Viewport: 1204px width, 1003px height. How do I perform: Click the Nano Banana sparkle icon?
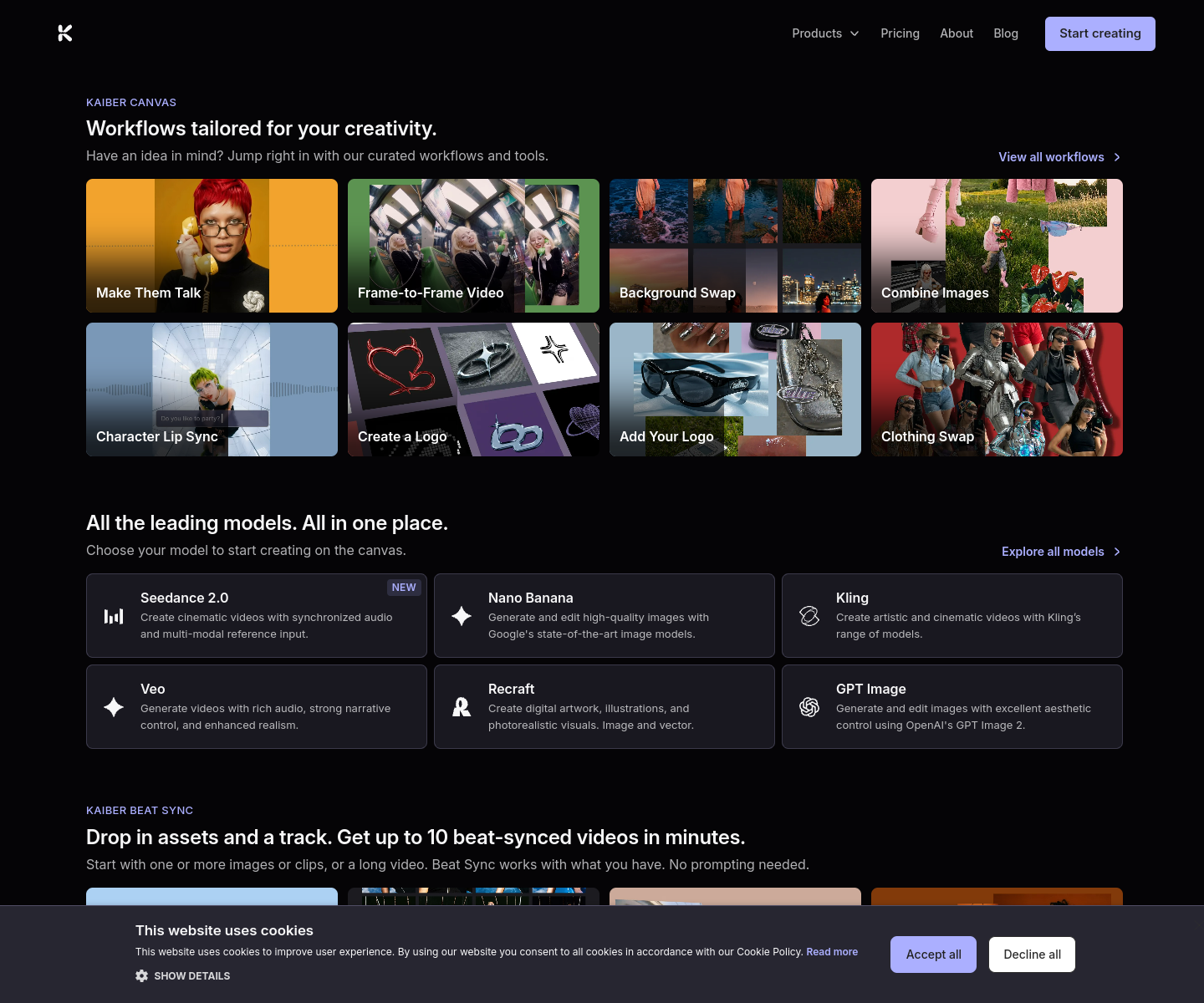(462, 616)
